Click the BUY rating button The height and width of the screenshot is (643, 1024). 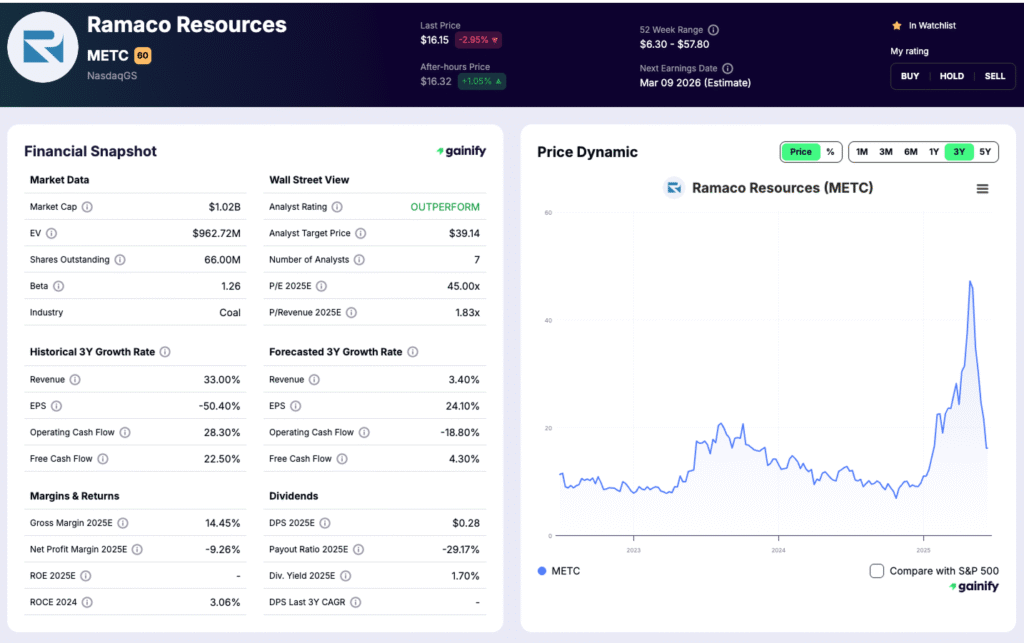909,75
